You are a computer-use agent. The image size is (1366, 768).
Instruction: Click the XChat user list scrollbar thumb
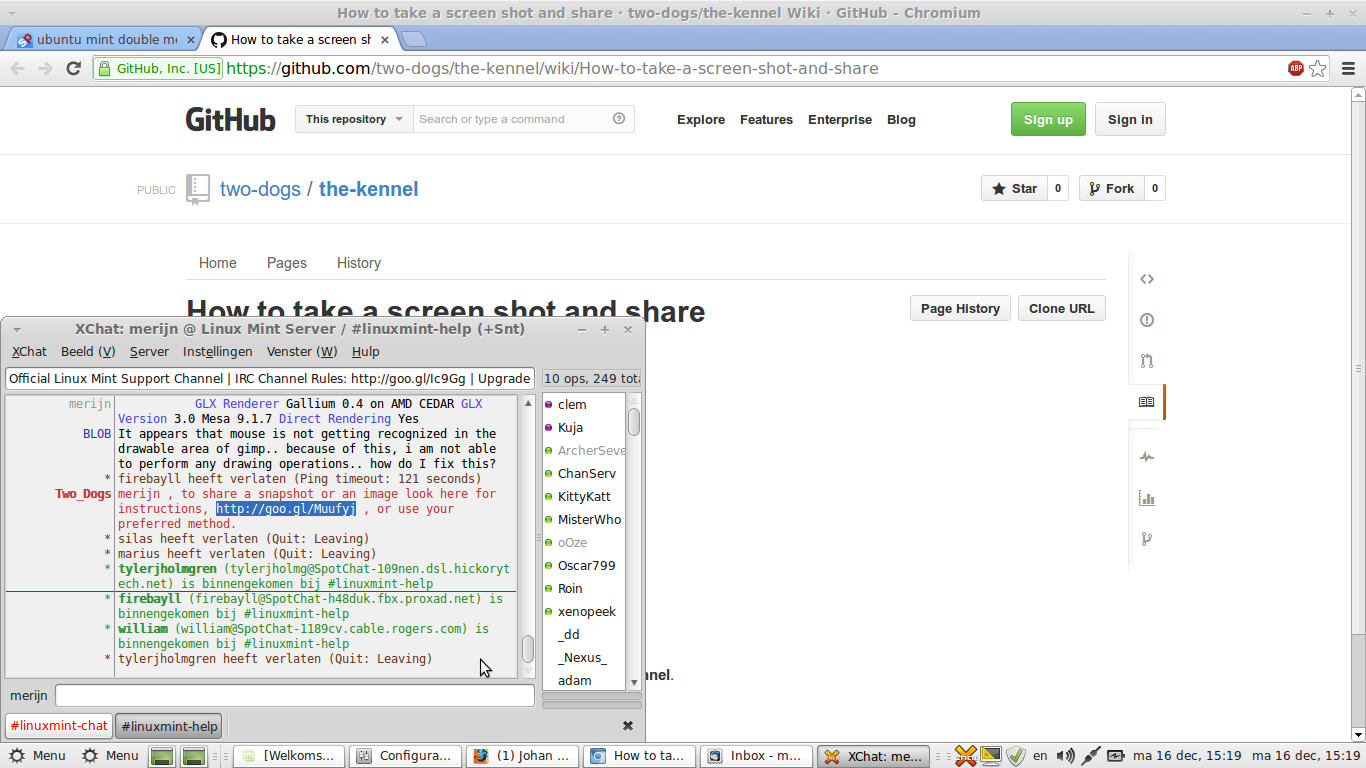point(633,421)
